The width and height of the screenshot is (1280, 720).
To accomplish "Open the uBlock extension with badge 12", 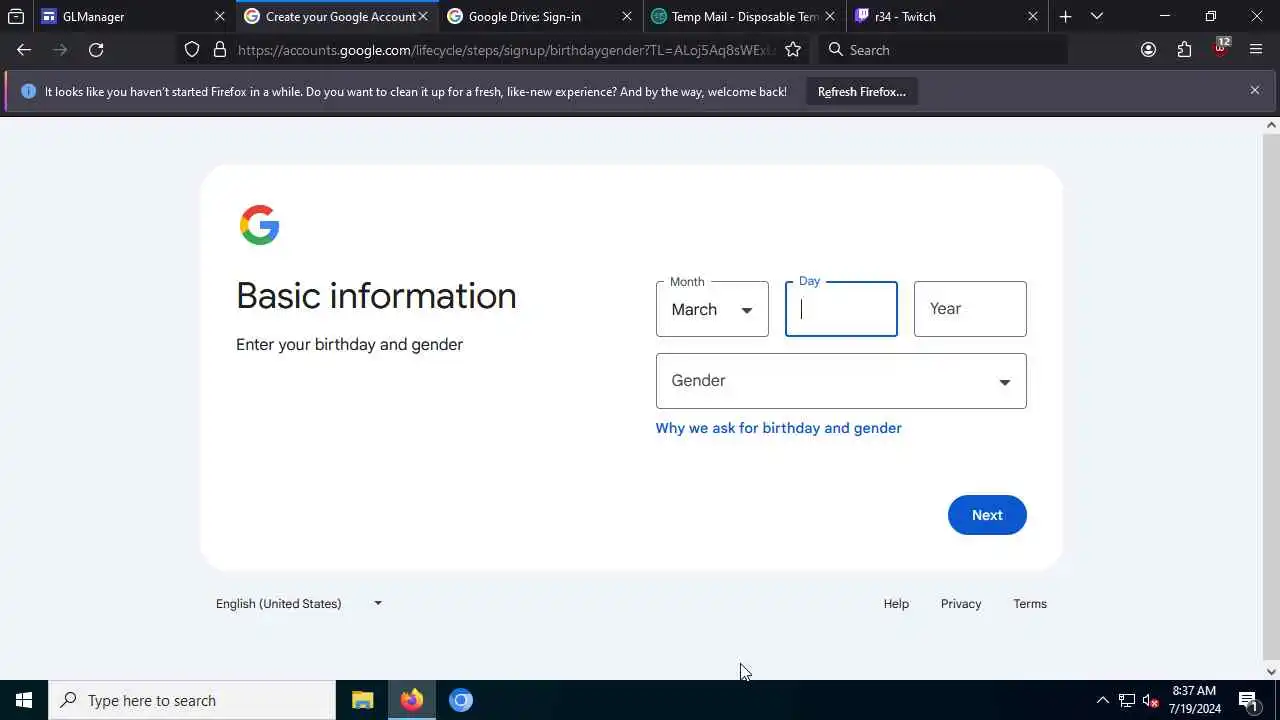I will click(x=1220, y=48).
